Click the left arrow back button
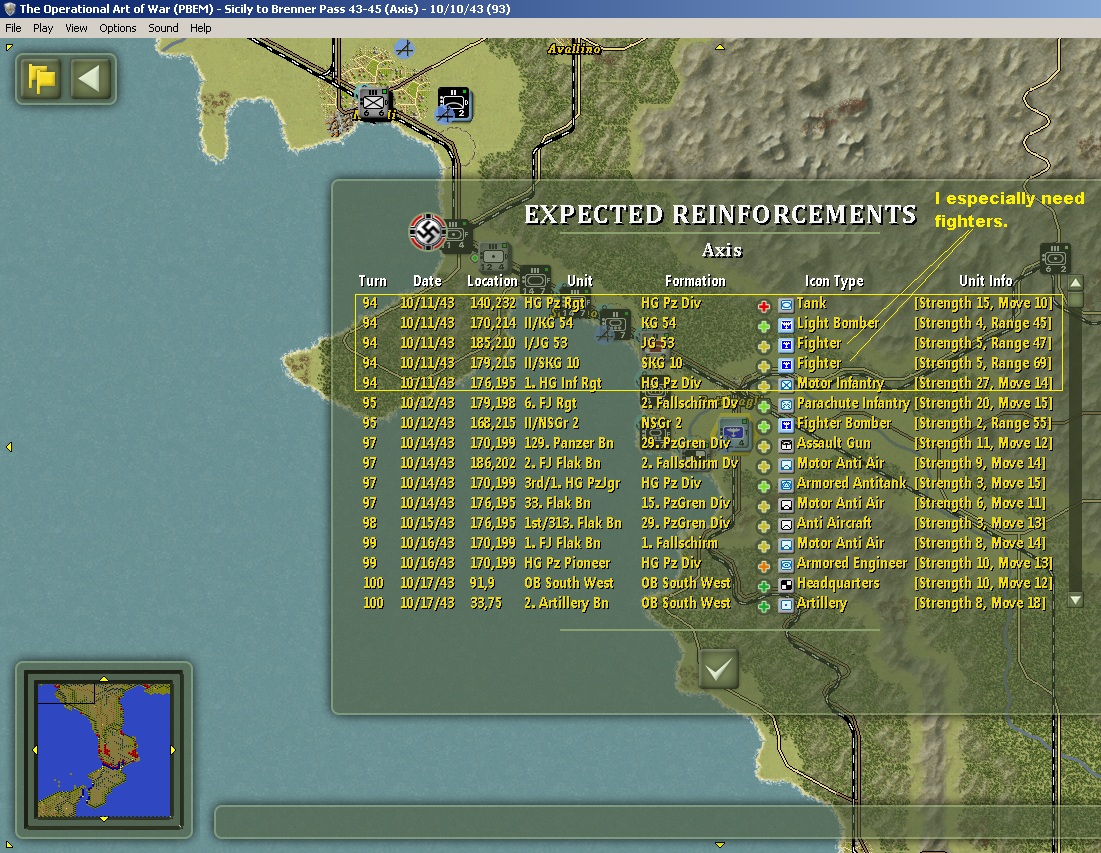The width and height of the screenshot is (1101, 853). [x=90, y=79]
